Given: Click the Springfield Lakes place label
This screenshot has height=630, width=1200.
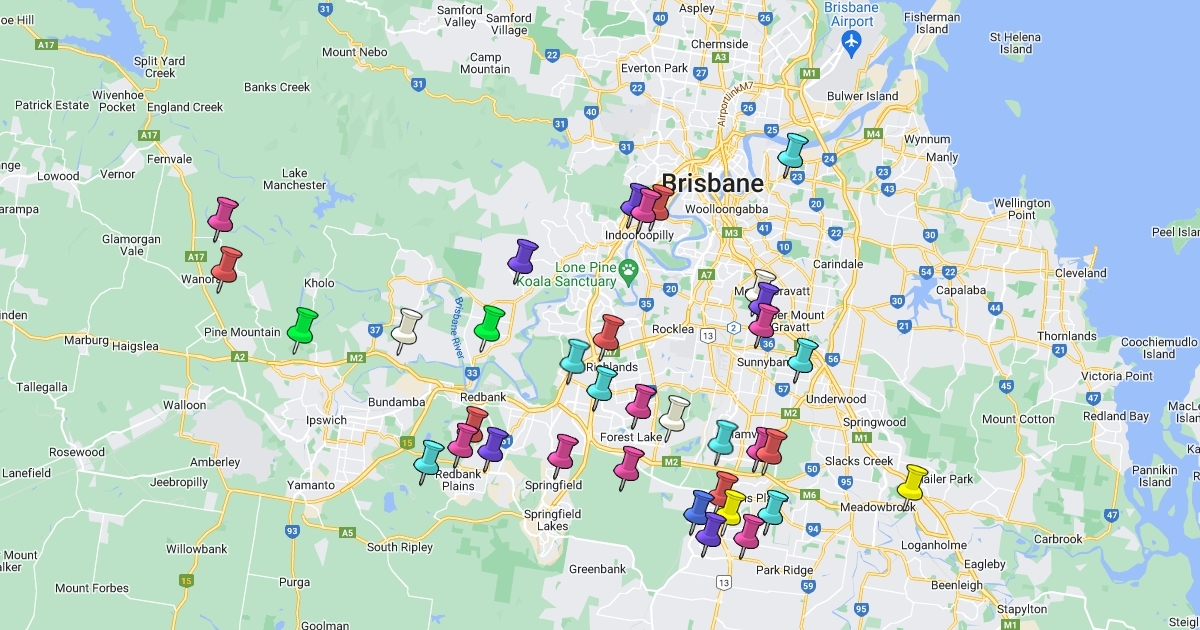Looking at the screenshot, I should point(552,520).
